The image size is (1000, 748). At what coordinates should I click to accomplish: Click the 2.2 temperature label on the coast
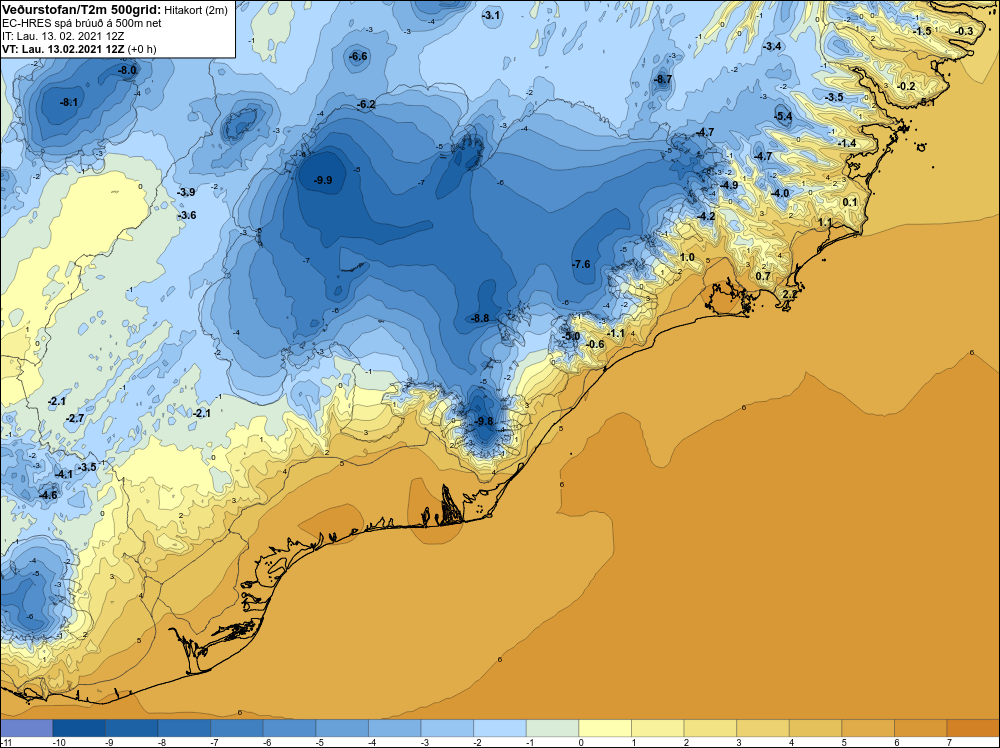pyautogui.click(x=790, y=294)
